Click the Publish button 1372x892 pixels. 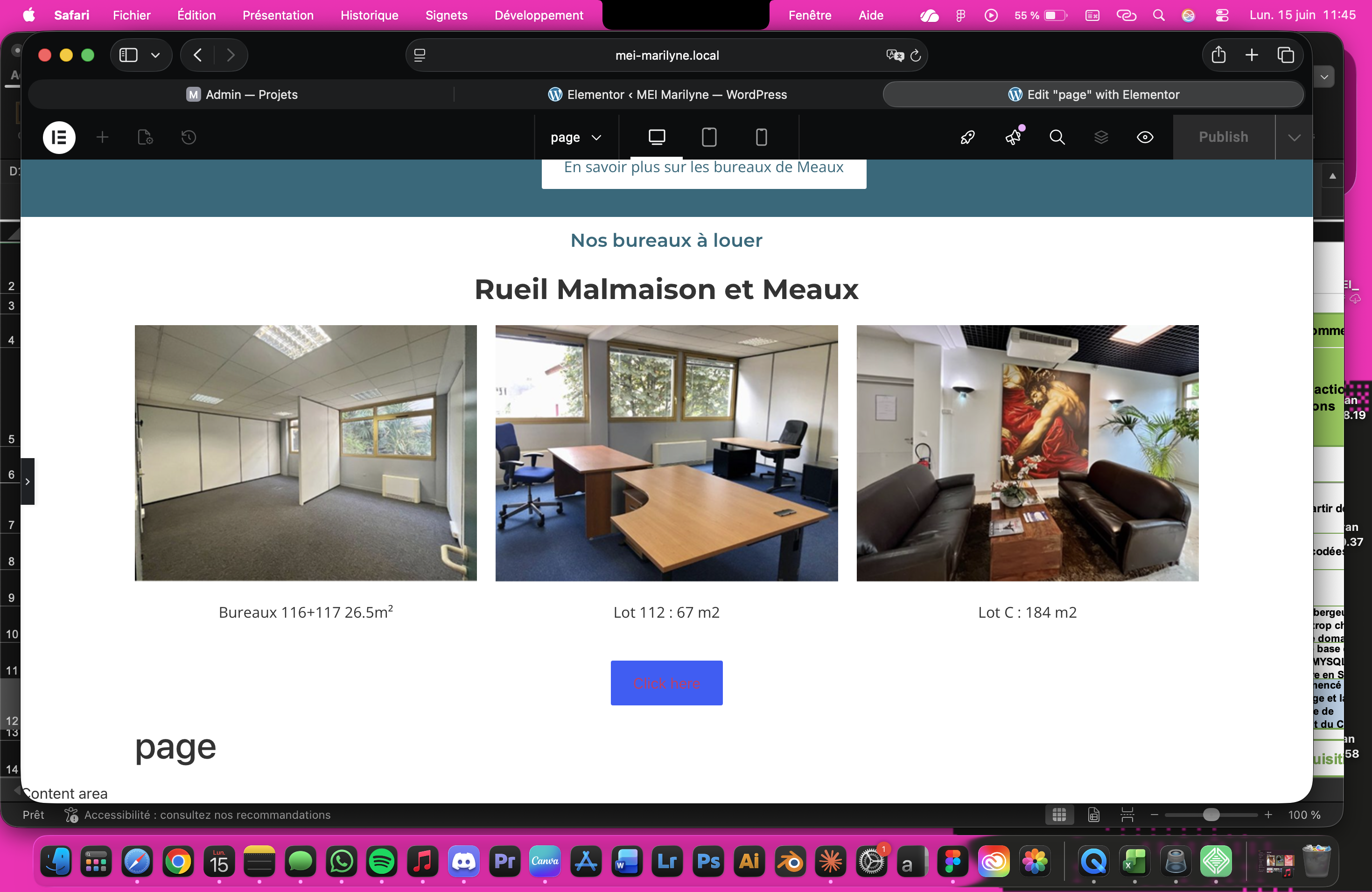pos(1223,137)
